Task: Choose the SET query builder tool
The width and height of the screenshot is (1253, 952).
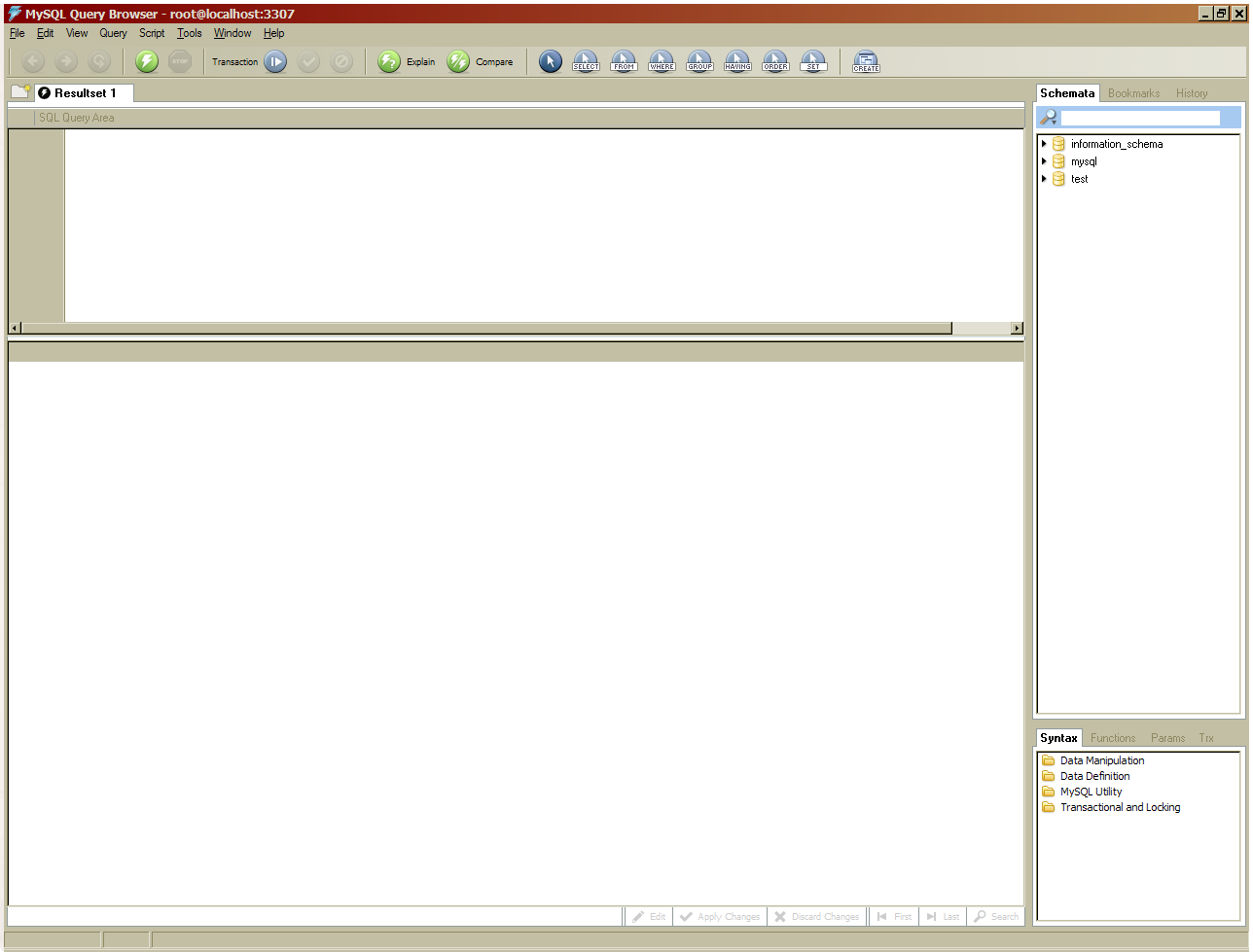Action: coord(813,62)
